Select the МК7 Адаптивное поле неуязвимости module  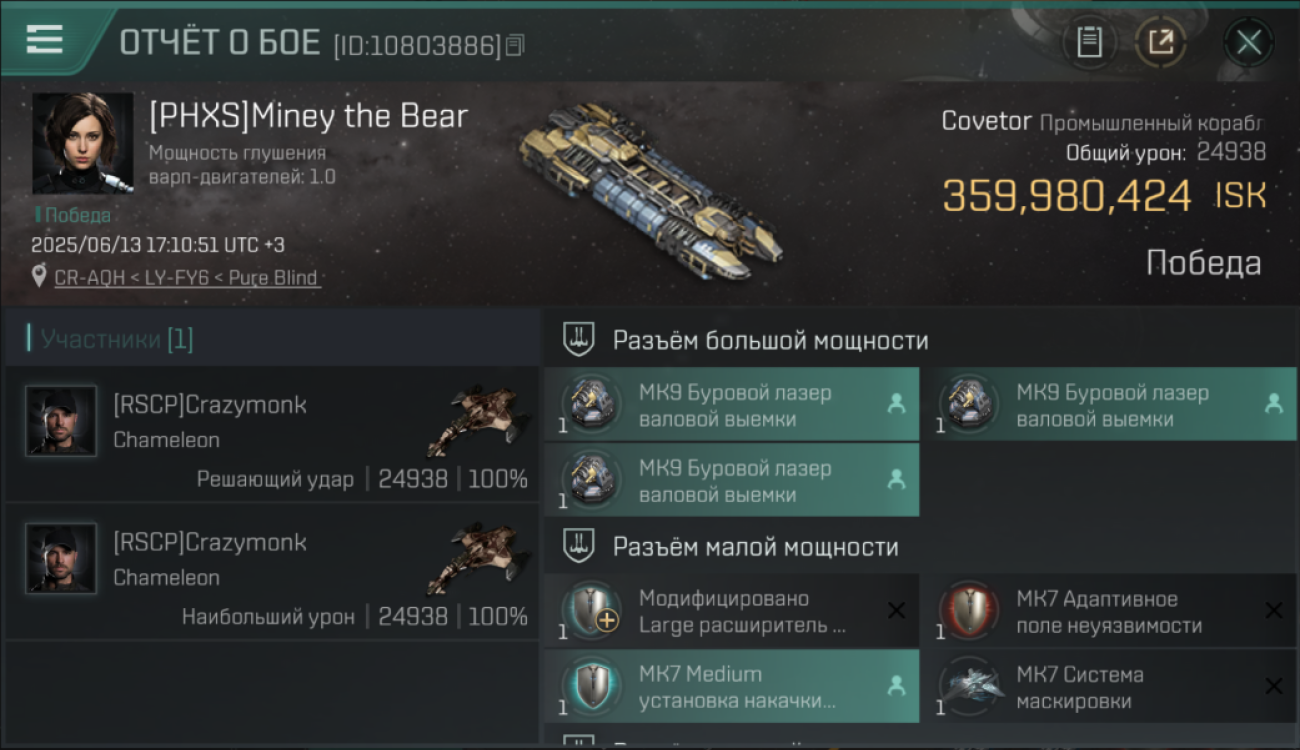coord(1110,610)
